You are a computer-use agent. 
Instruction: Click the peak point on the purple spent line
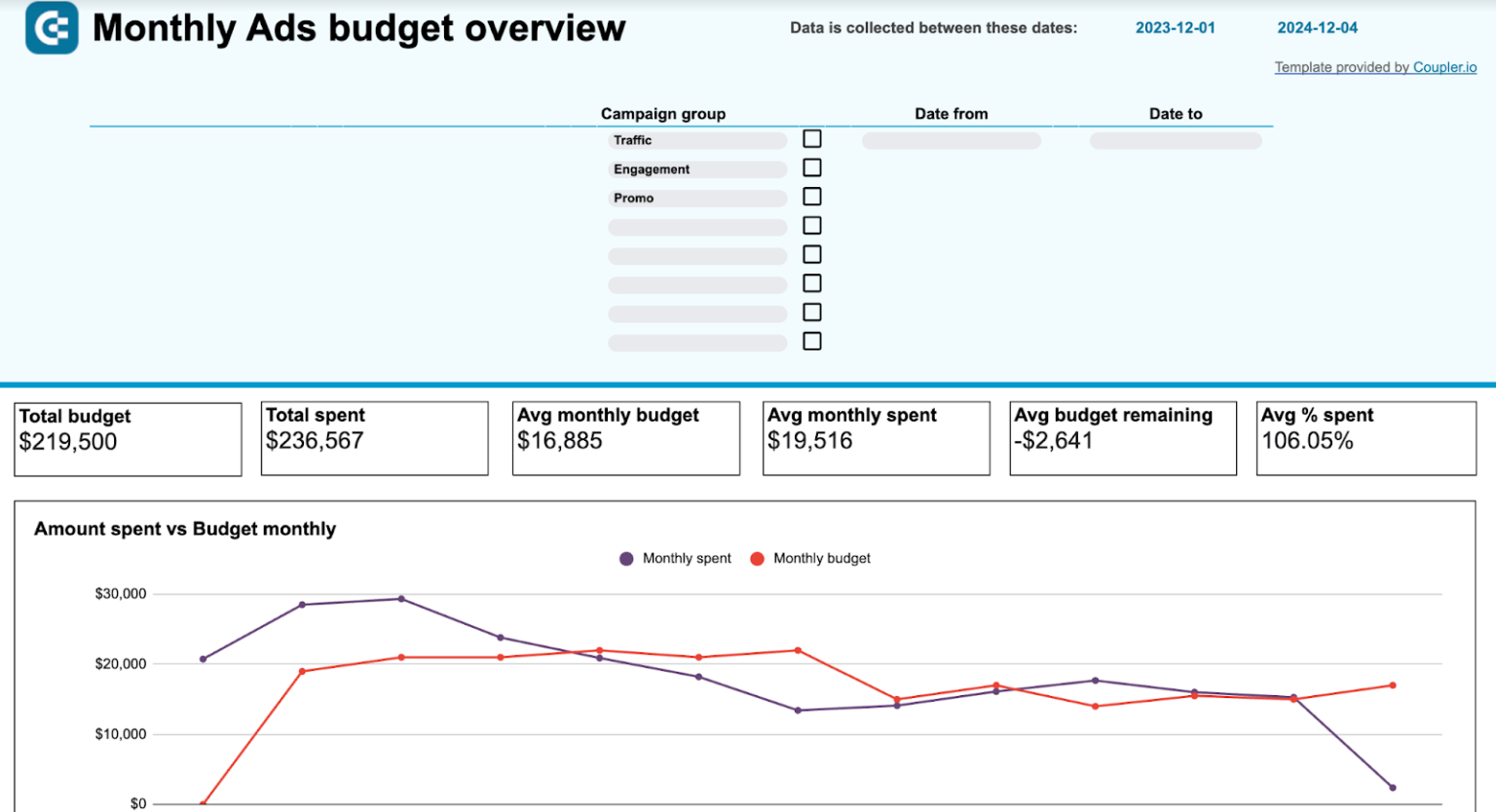pos(400,599)
